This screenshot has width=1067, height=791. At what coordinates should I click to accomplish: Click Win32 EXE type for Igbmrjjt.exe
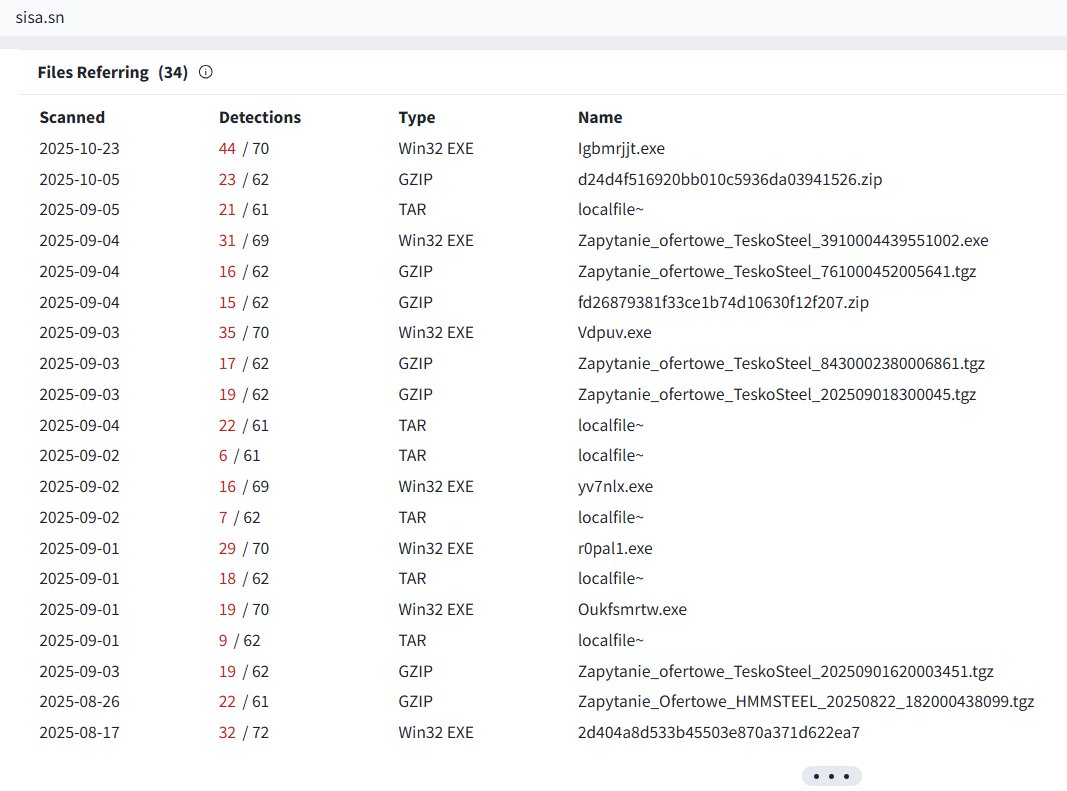click(436, 148)
